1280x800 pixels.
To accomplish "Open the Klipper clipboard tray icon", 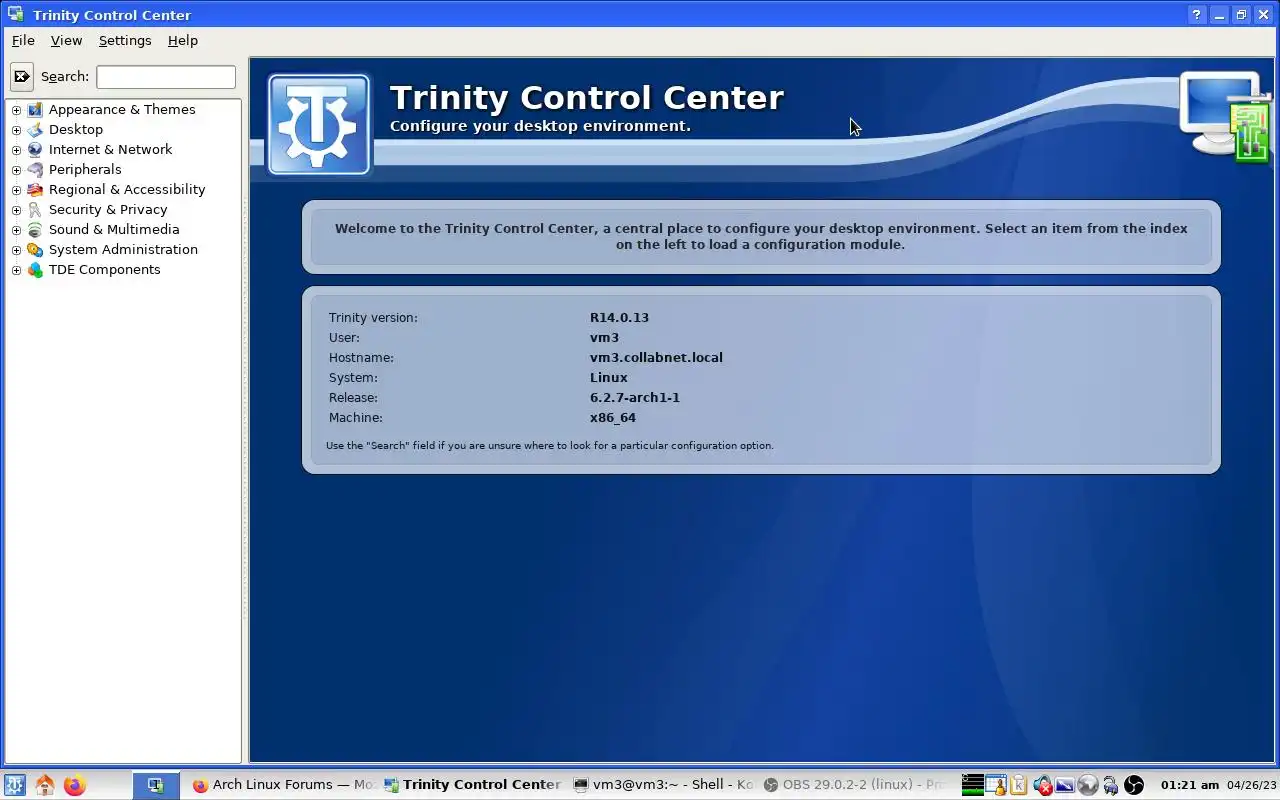I will pos(1019,785).
